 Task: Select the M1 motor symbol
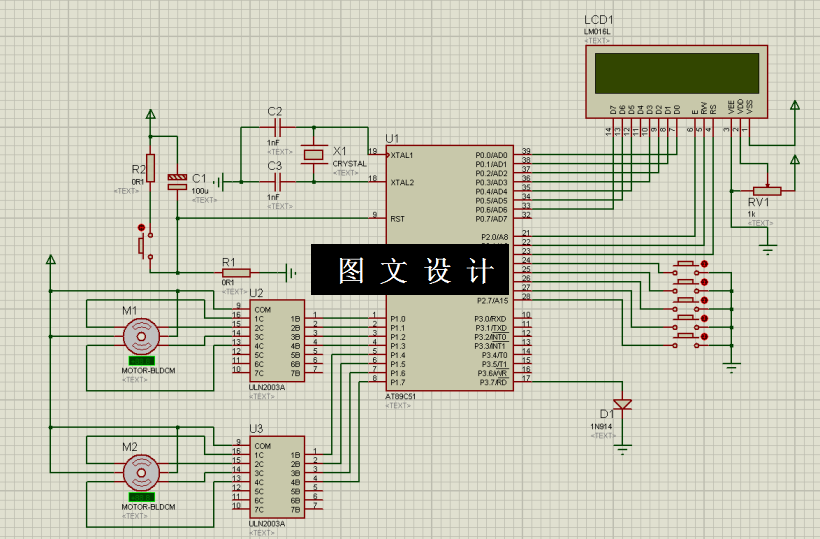coord(141,336)
